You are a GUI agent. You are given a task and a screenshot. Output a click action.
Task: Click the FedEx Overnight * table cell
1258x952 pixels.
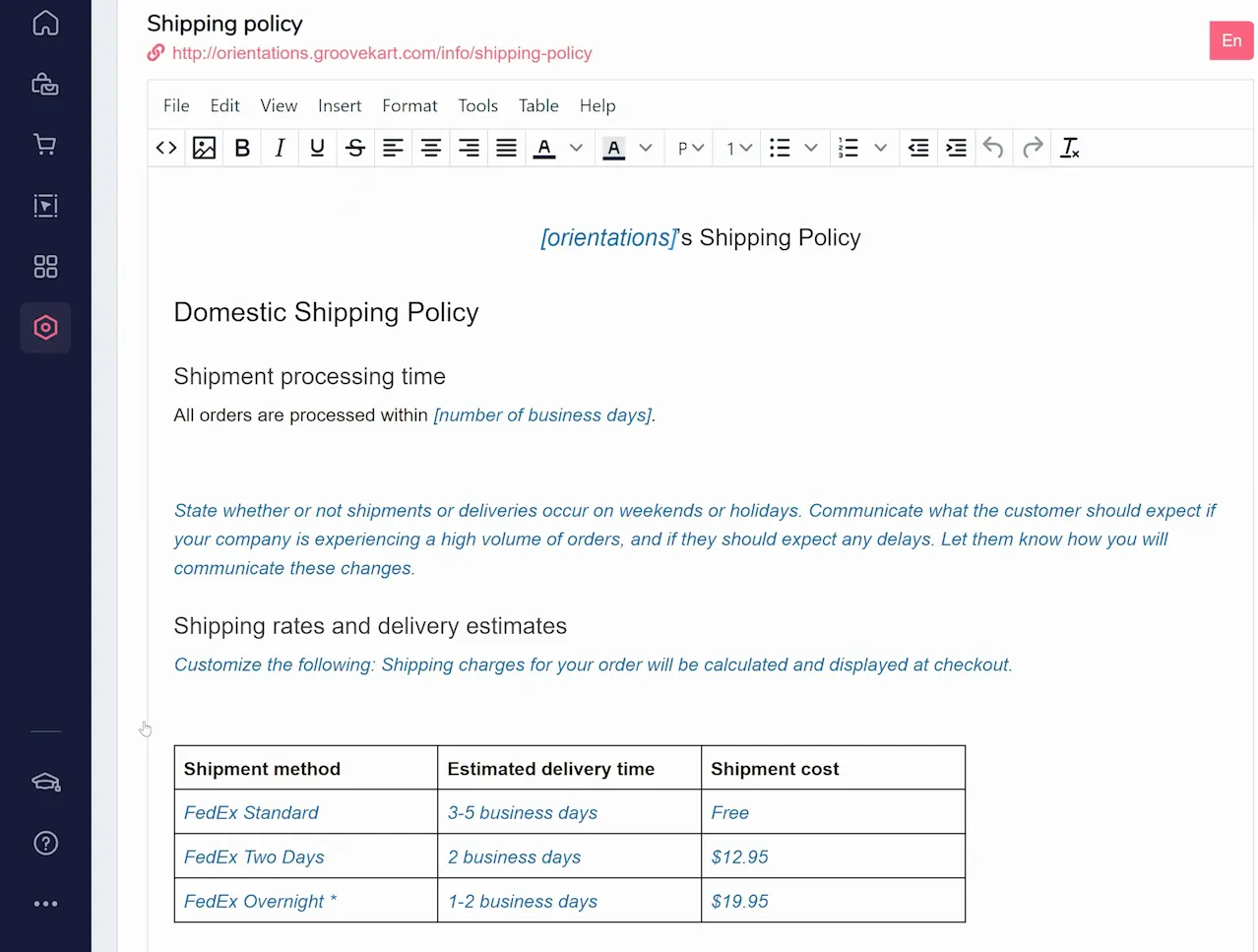click(306, 901)
